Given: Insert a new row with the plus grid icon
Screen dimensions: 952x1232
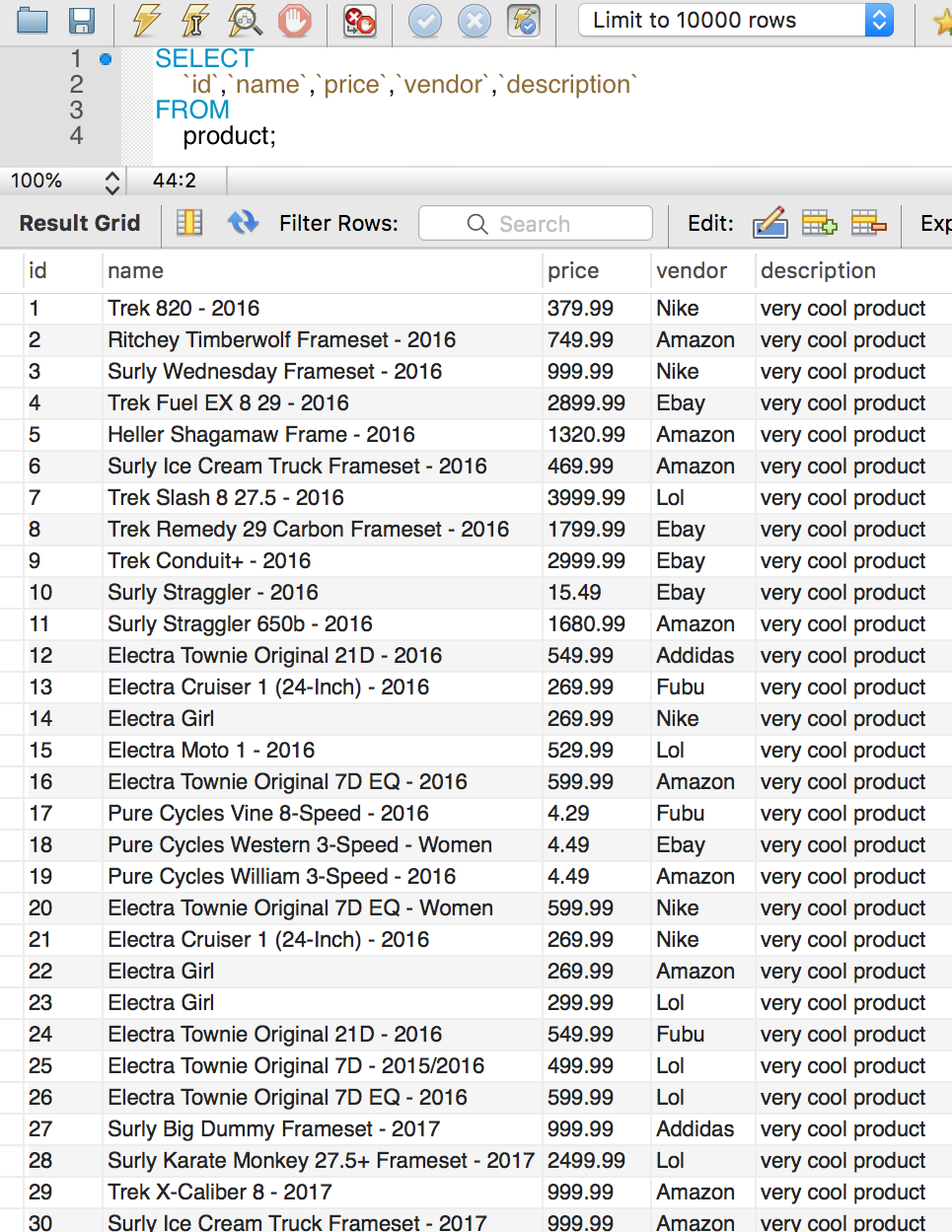Looking at the screenshot, I should click(x=819, y=223).
